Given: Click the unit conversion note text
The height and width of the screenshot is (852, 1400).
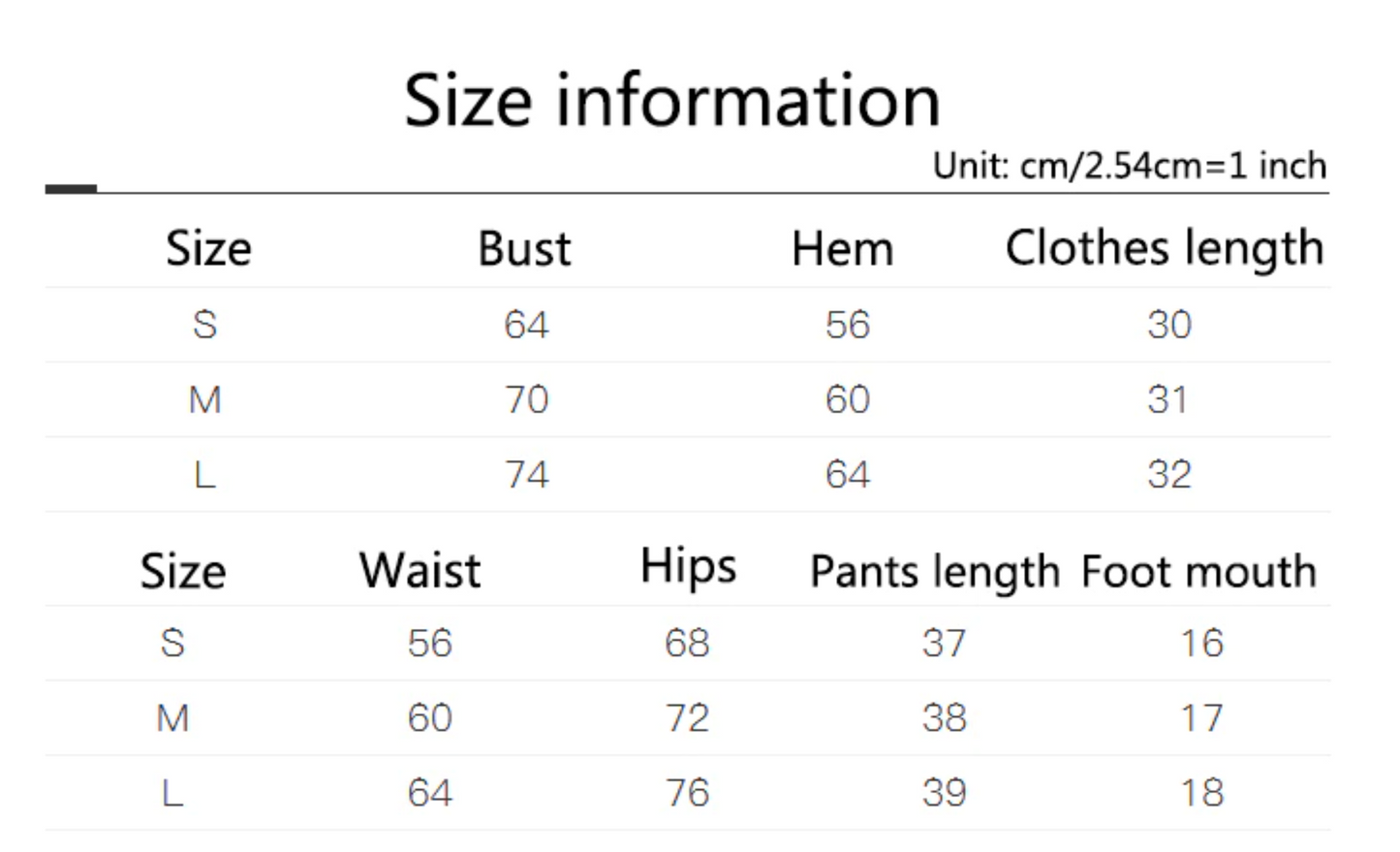Looking at the screenshot, I should 1129,166.
